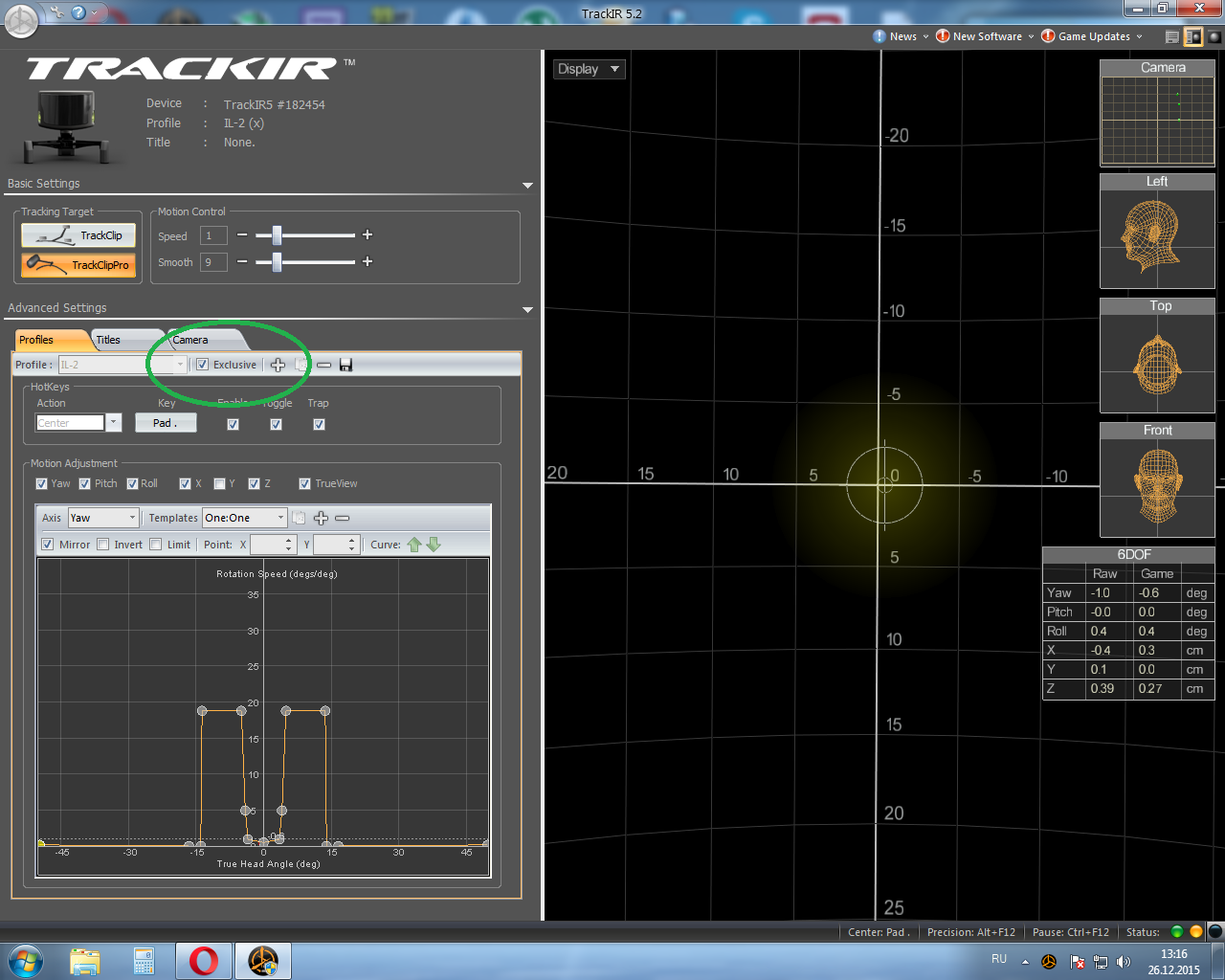Screen dimensions: 1225x980
Task: Toggle the Roll axis checkbox
Action: point(132,483)
